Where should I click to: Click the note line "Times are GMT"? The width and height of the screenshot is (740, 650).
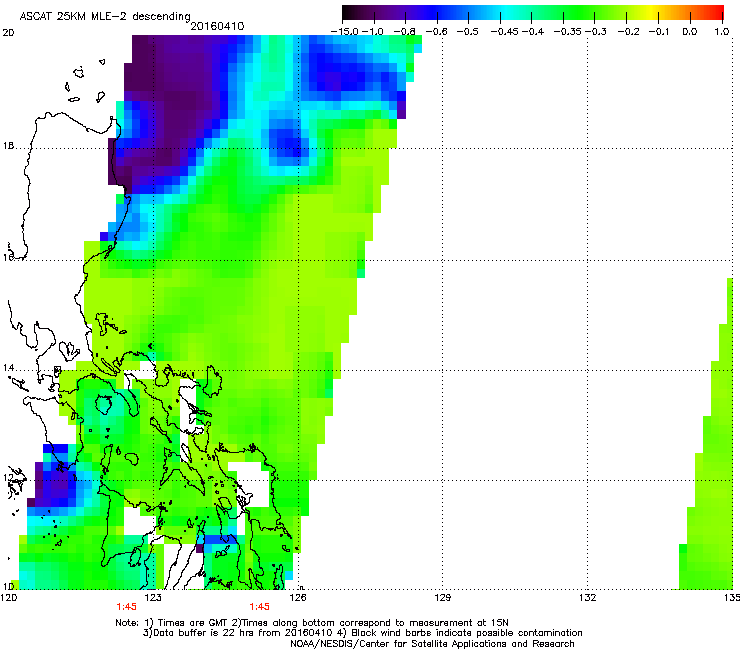point(194,623)
